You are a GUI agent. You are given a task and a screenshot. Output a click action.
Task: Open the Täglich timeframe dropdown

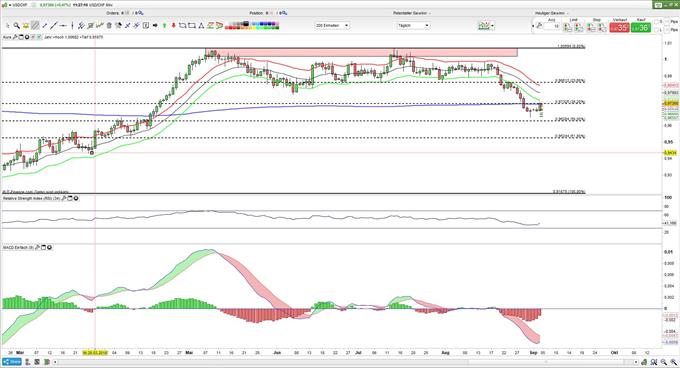[413, 26]
